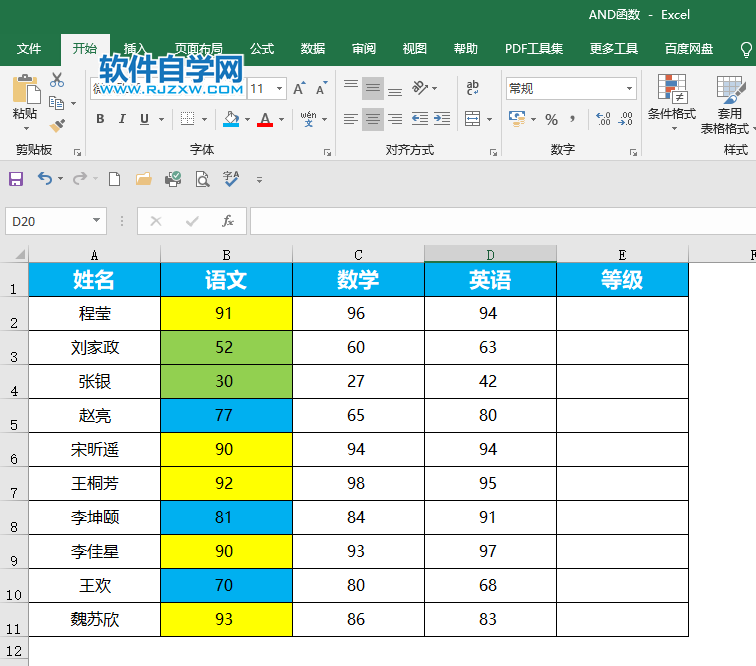Open the 文件 file menu
Screen dimensions: 756x666
tap(29, 49)
